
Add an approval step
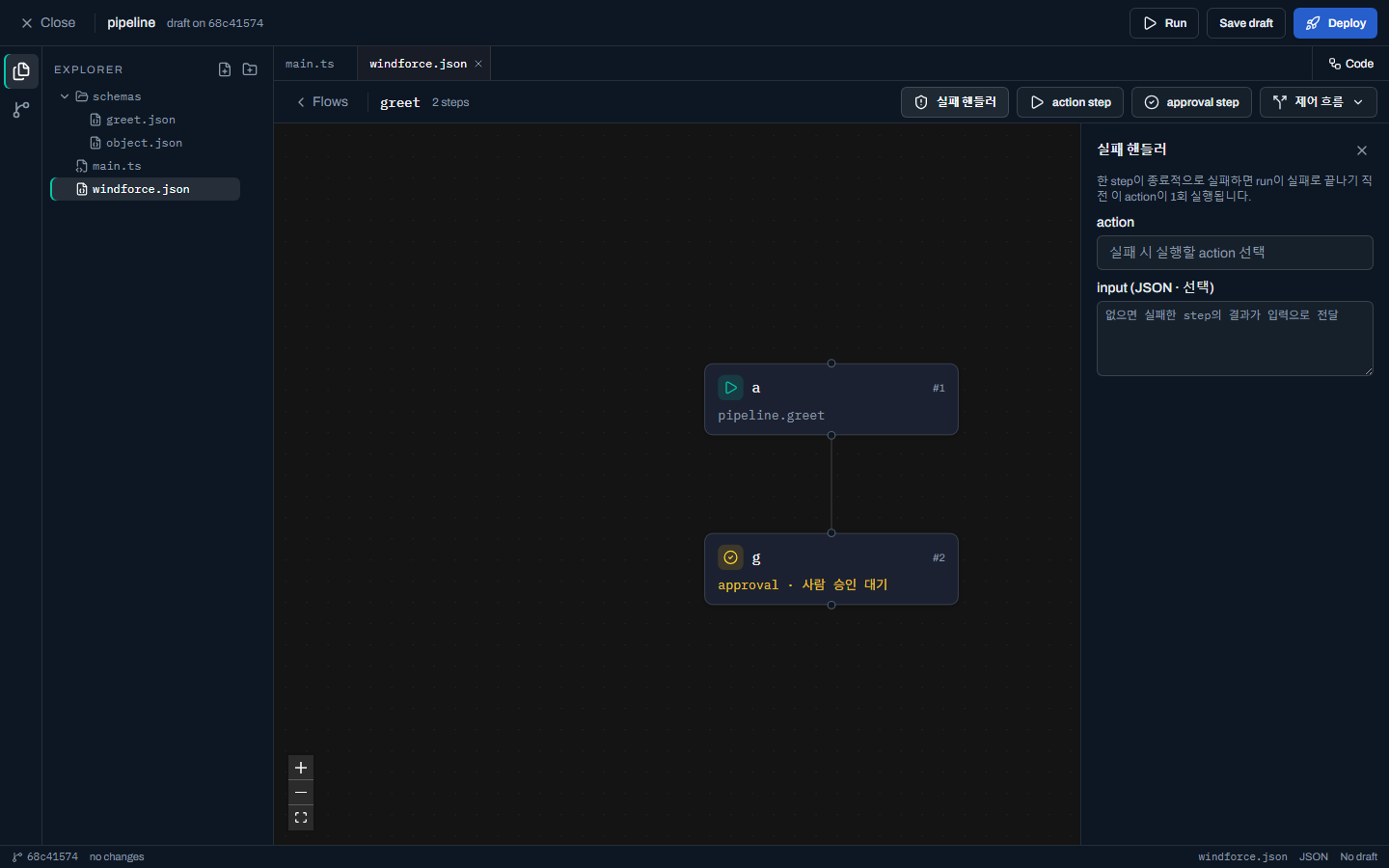pos(1191,102)
